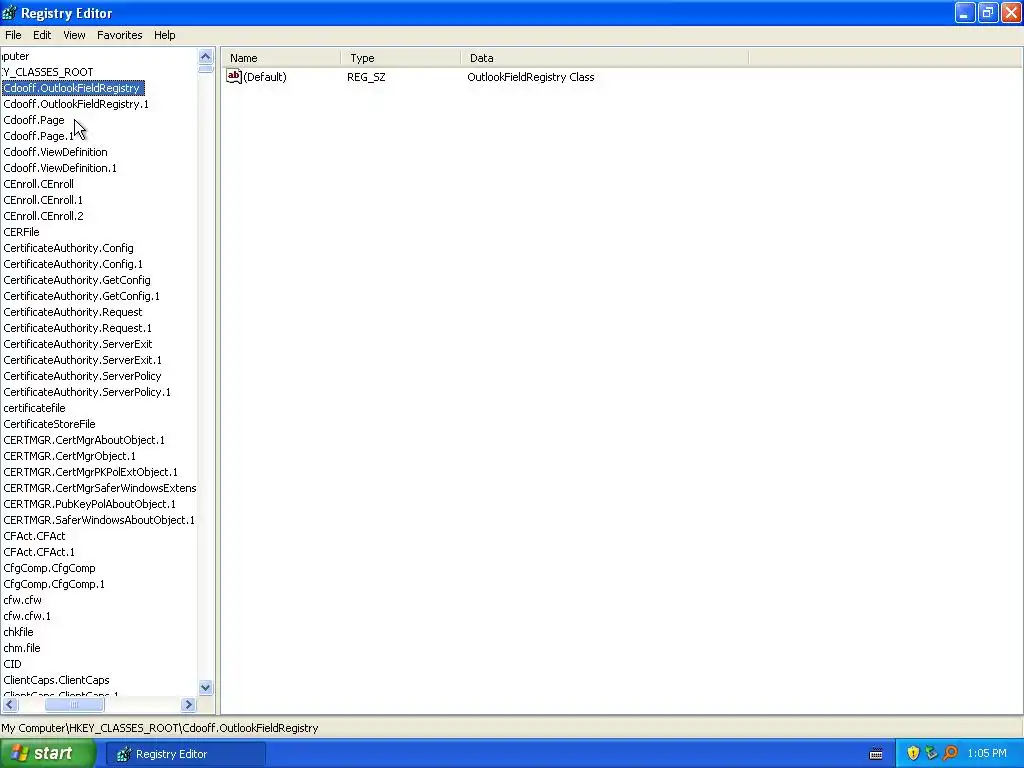Sort by the Type column header
Screen dimensions: 1024x768
[x=400, y=58]
